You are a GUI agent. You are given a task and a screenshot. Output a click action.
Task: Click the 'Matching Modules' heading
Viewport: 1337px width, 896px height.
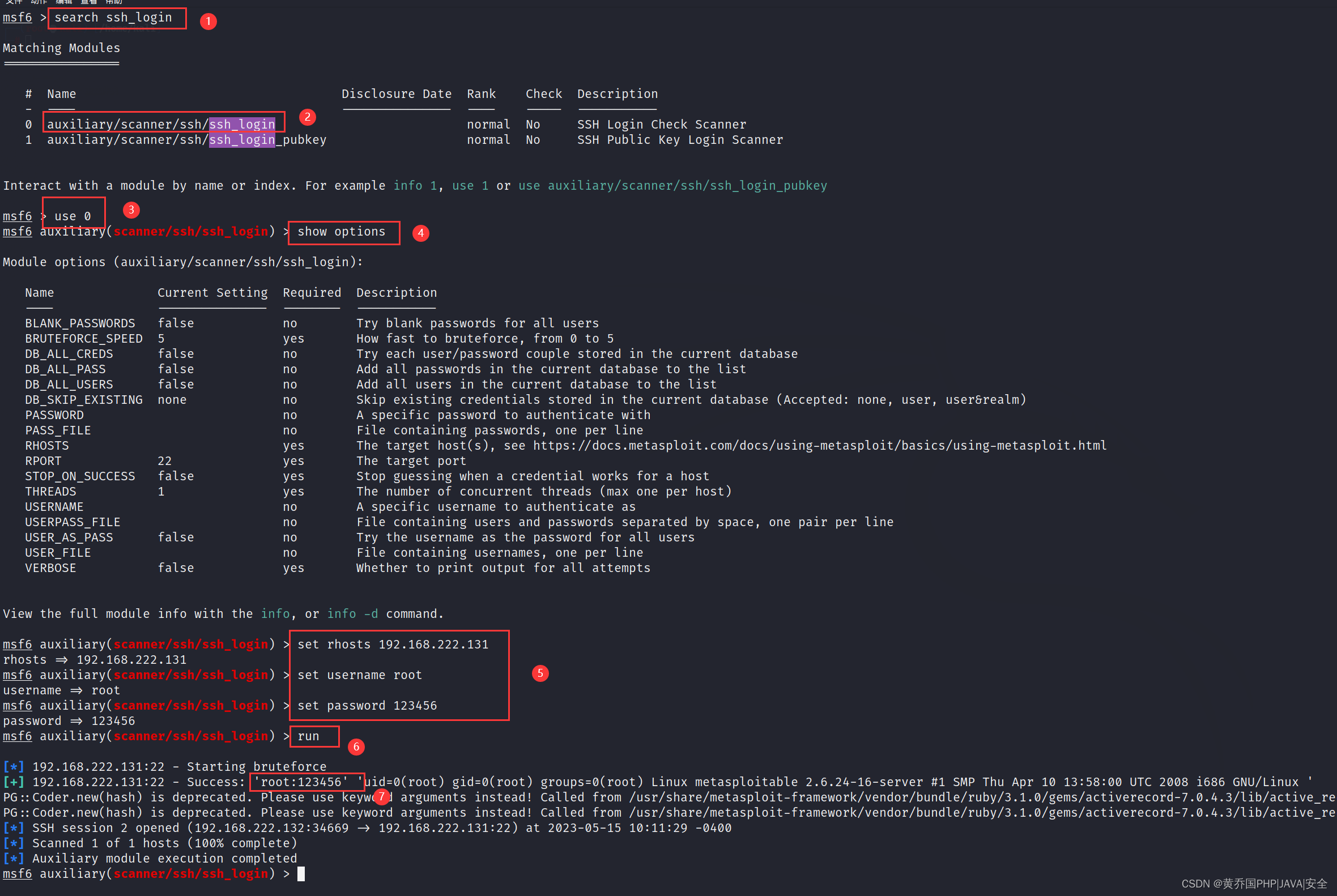[x=62, y=48]
